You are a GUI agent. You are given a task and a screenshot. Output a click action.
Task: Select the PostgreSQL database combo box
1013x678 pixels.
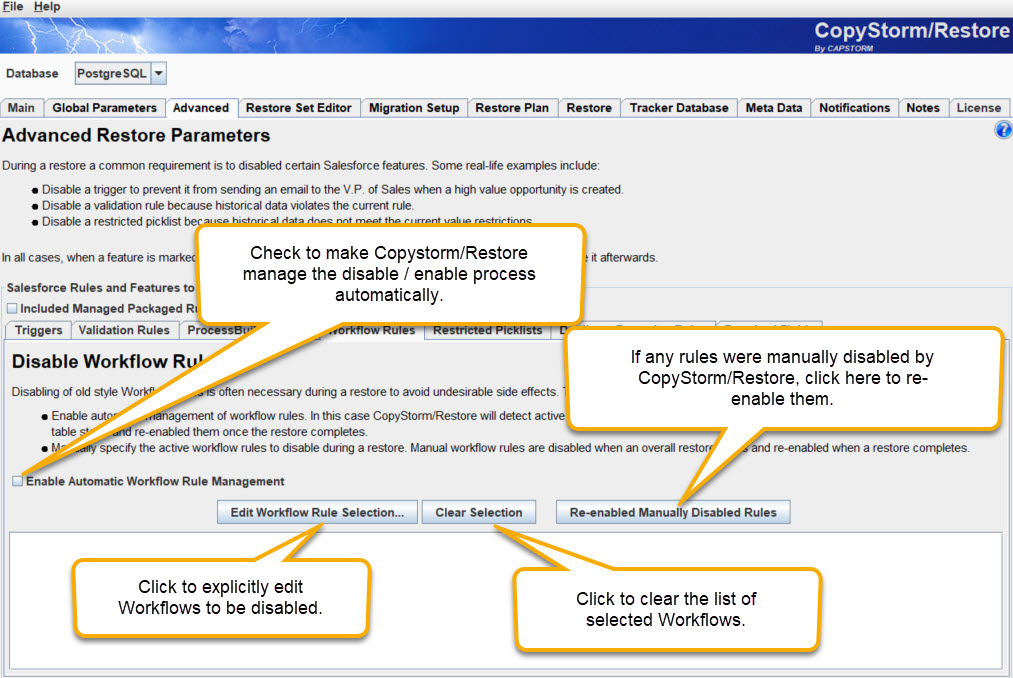121,74
